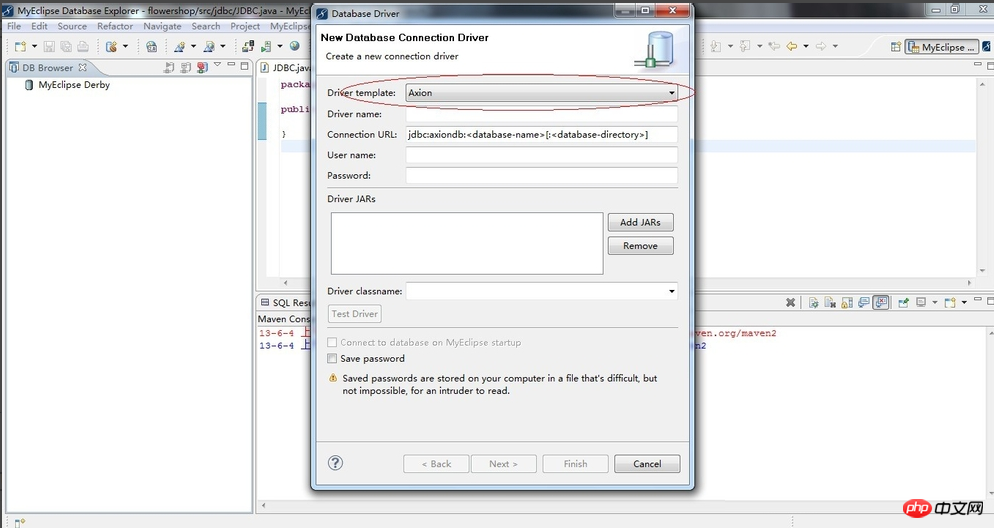Click the Connection URL text field
This screenshot has height=528, width=994.
coord(541,135)
